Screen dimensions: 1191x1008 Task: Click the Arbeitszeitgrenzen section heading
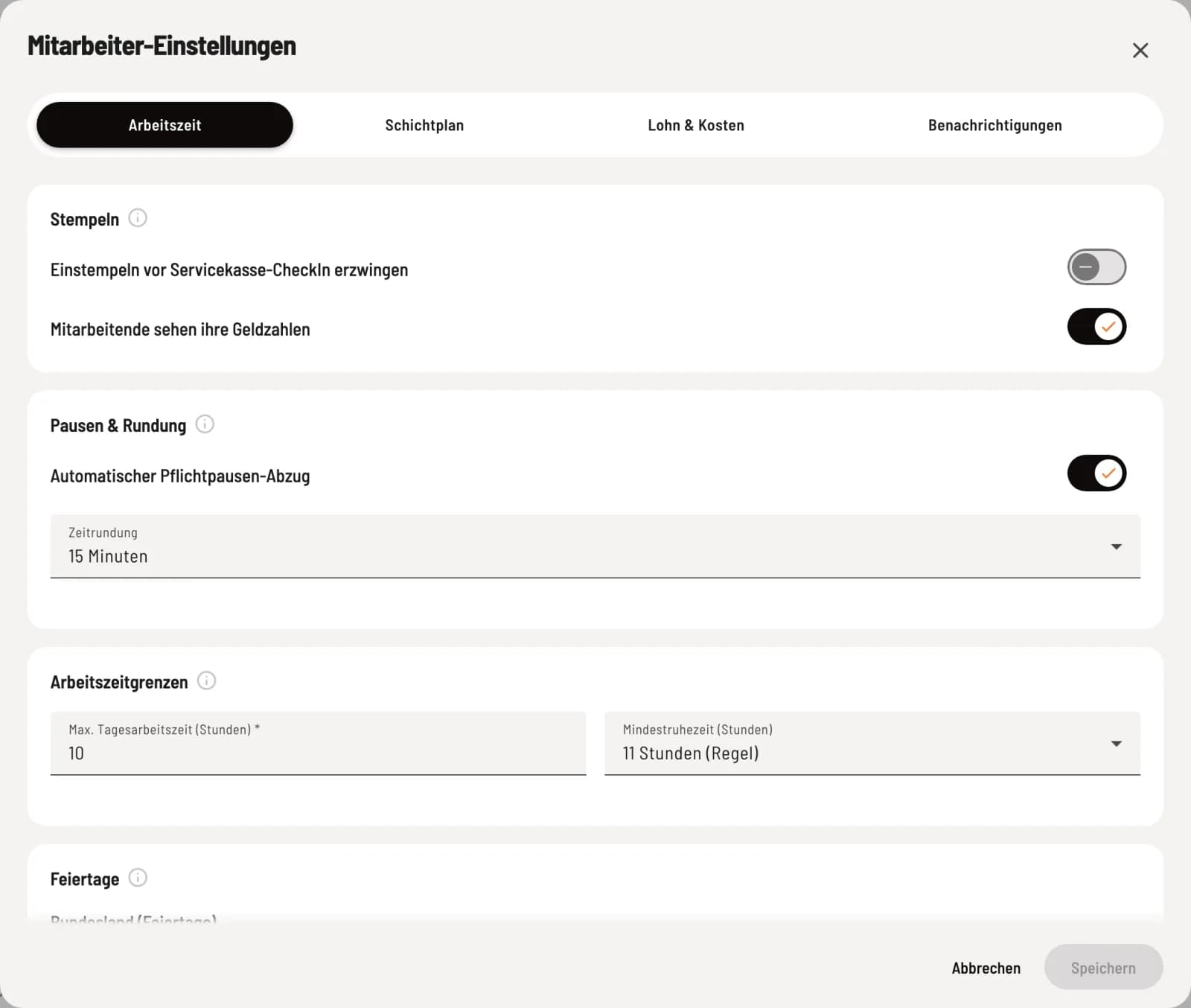pyautogui.click(x=119, y=683)
